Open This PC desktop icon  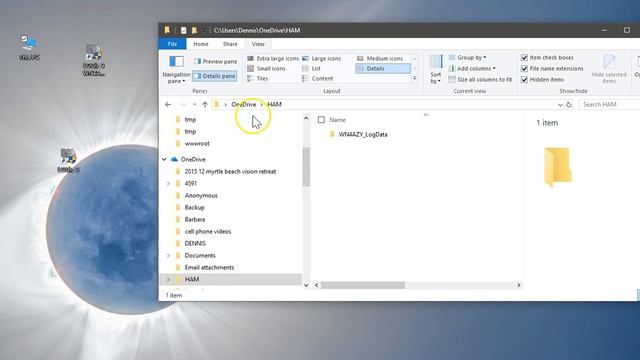coord(29,47)
